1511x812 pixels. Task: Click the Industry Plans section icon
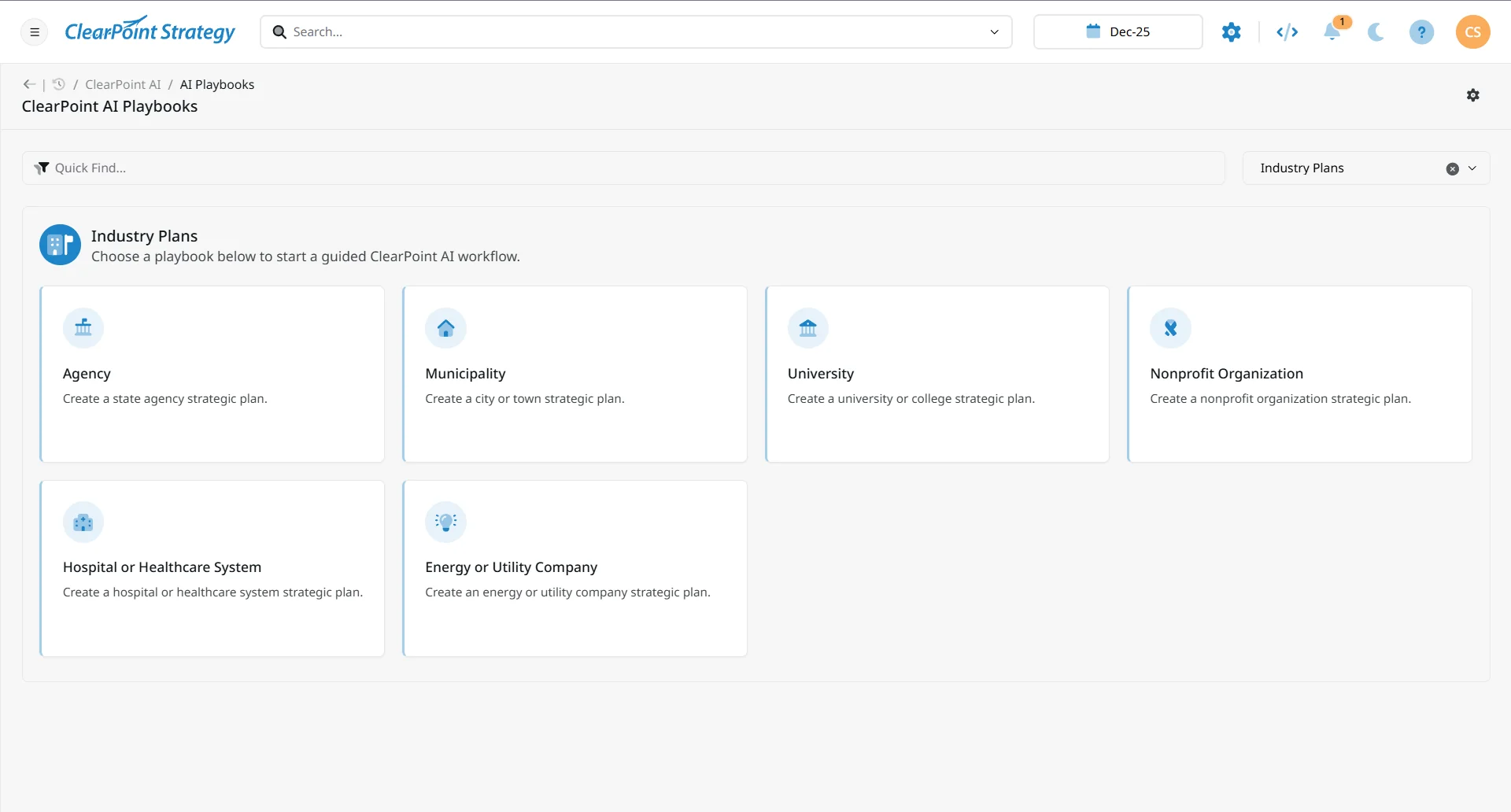(60, 245)
